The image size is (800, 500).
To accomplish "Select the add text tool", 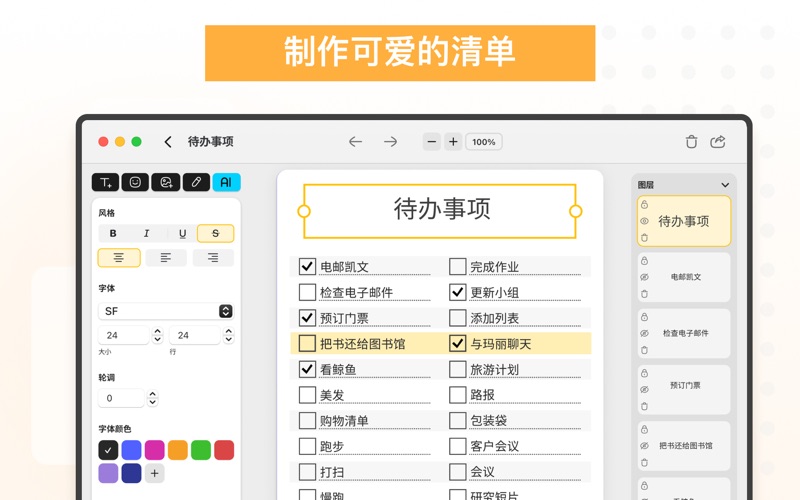I will click(x=105, y=182).
